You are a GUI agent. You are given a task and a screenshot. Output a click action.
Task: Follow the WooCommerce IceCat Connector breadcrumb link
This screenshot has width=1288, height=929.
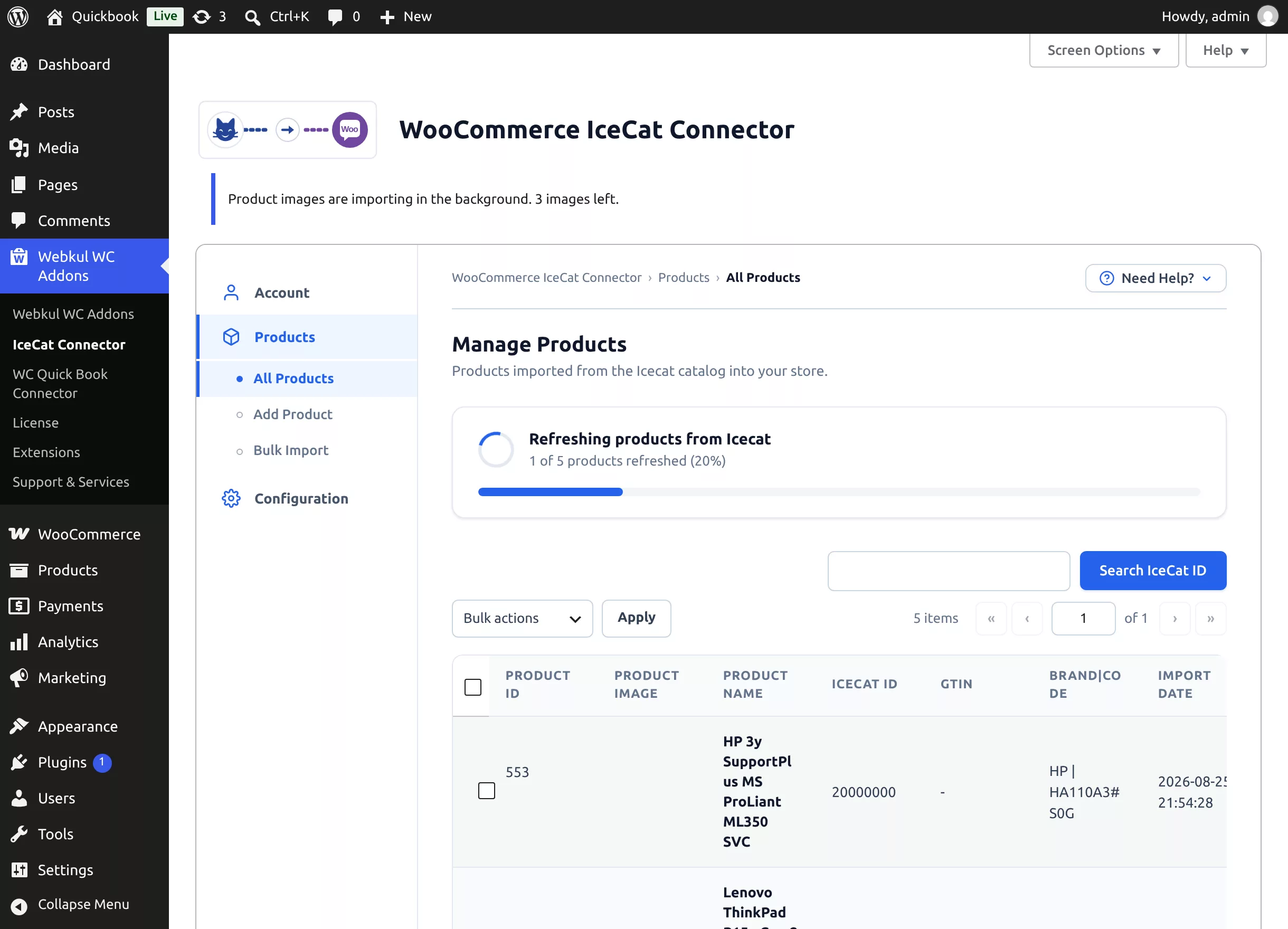[x=546, y=277]
